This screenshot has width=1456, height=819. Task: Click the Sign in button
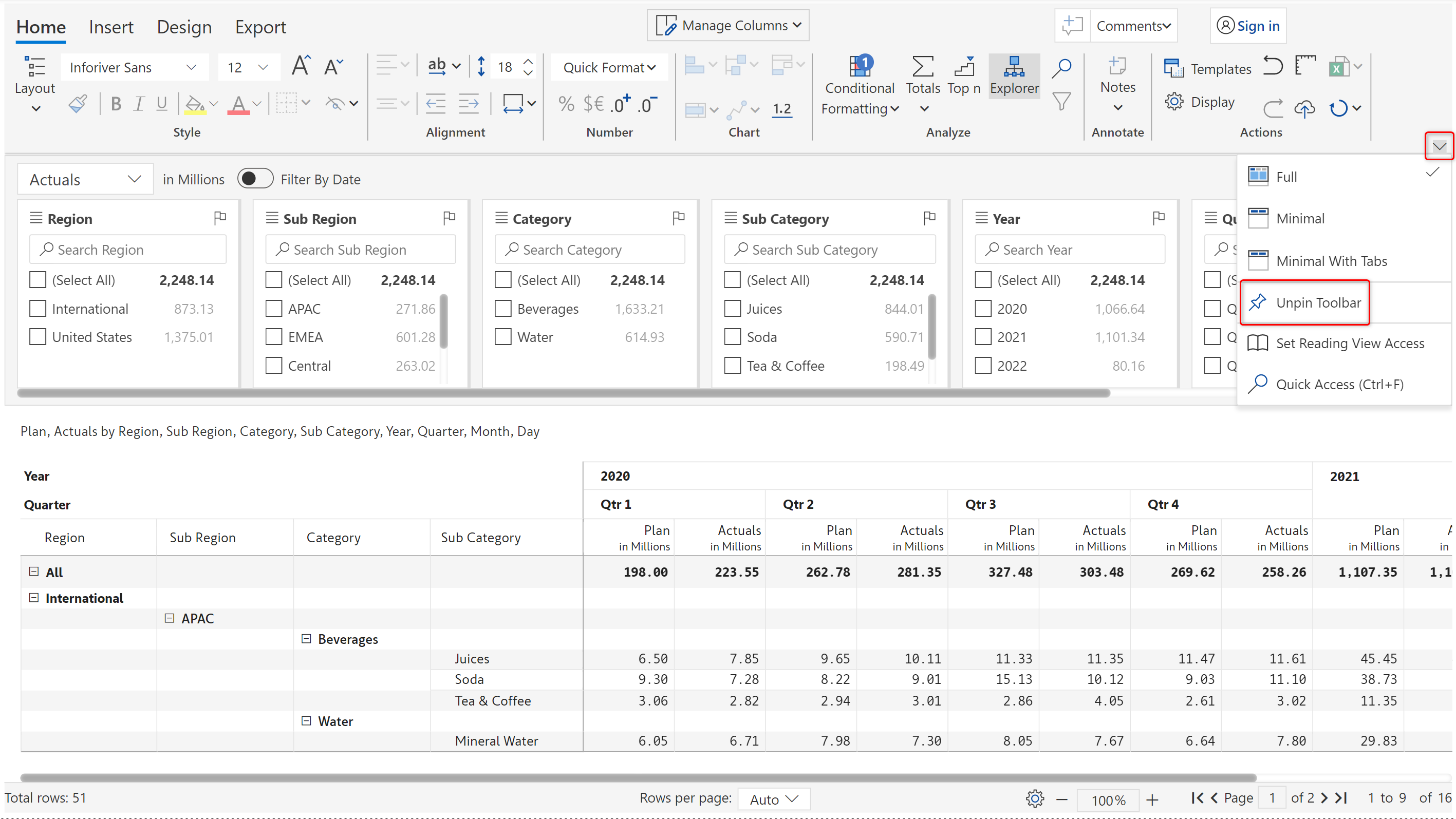(1248, 26)
